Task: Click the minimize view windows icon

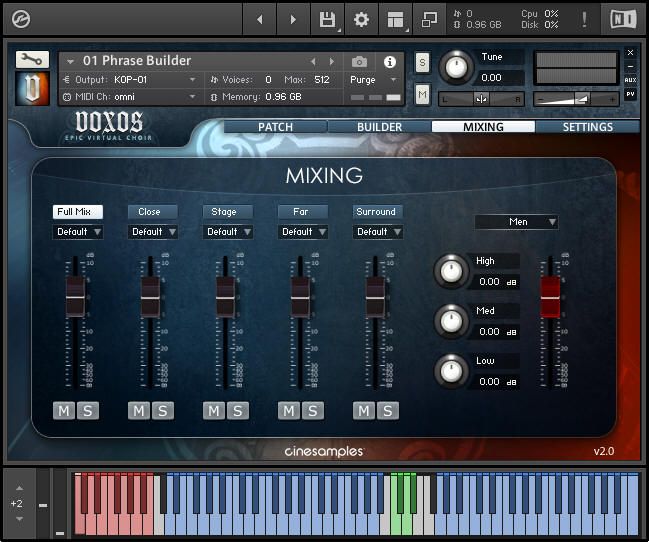Action: [x=429, y=19]
